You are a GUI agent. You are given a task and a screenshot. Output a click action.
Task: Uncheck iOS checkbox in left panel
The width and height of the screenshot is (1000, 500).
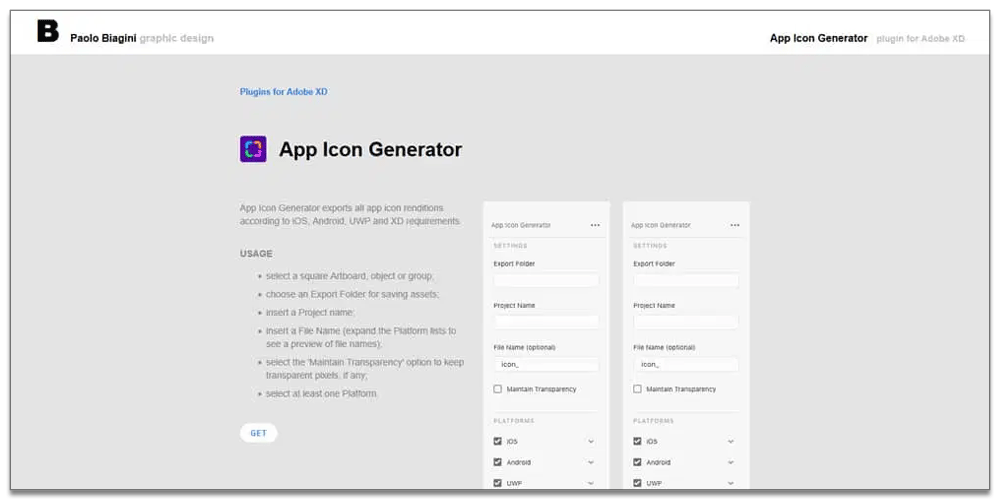pos(497,441)
